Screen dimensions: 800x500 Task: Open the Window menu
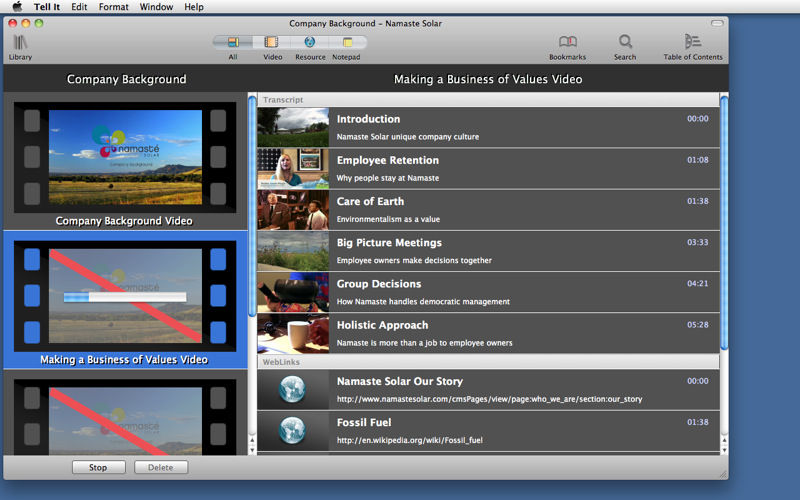click(x=156, y=7)
